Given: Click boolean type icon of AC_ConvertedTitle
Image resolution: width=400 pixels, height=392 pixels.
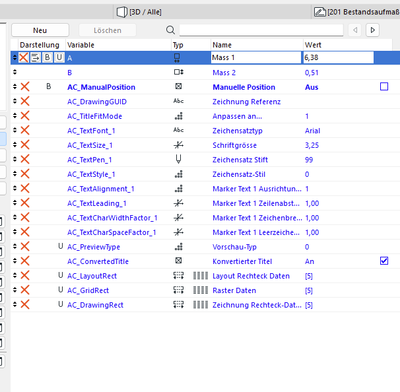Looking at the screenshot, I should (x=178, y=261).
